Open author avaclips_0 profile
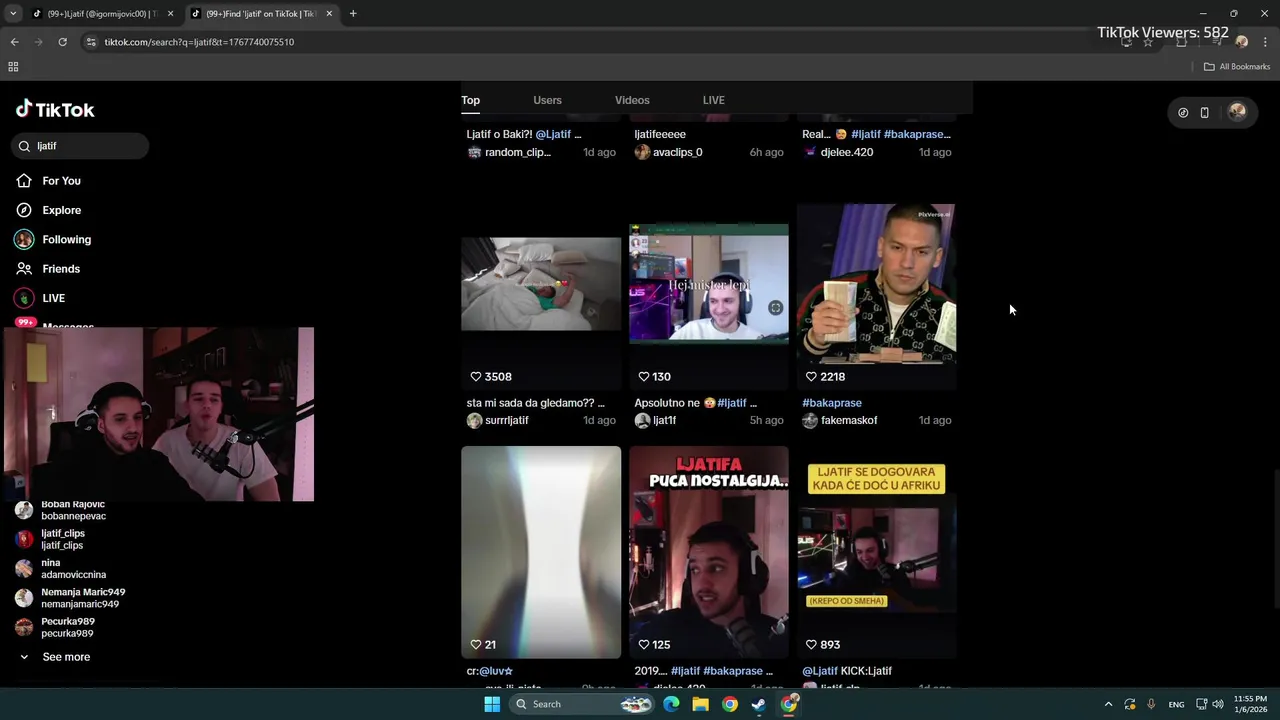This screenshot has width=1280, height=720. (678, 152)
